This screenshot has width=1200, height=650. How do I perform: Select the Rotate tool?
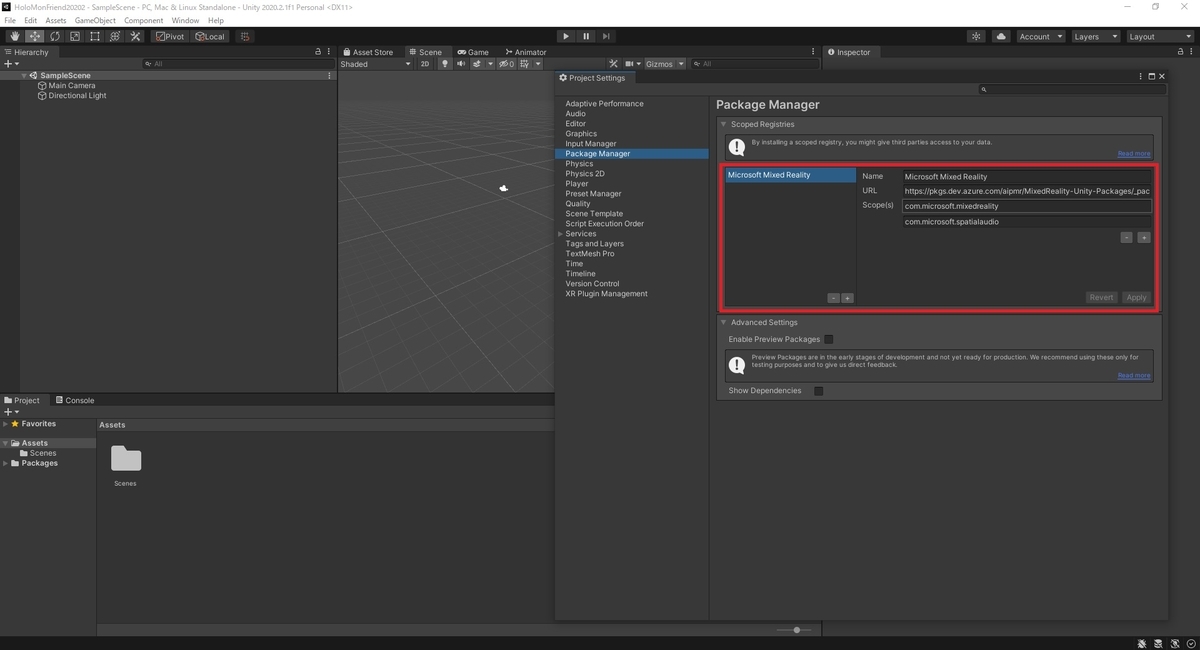point(55,36)
